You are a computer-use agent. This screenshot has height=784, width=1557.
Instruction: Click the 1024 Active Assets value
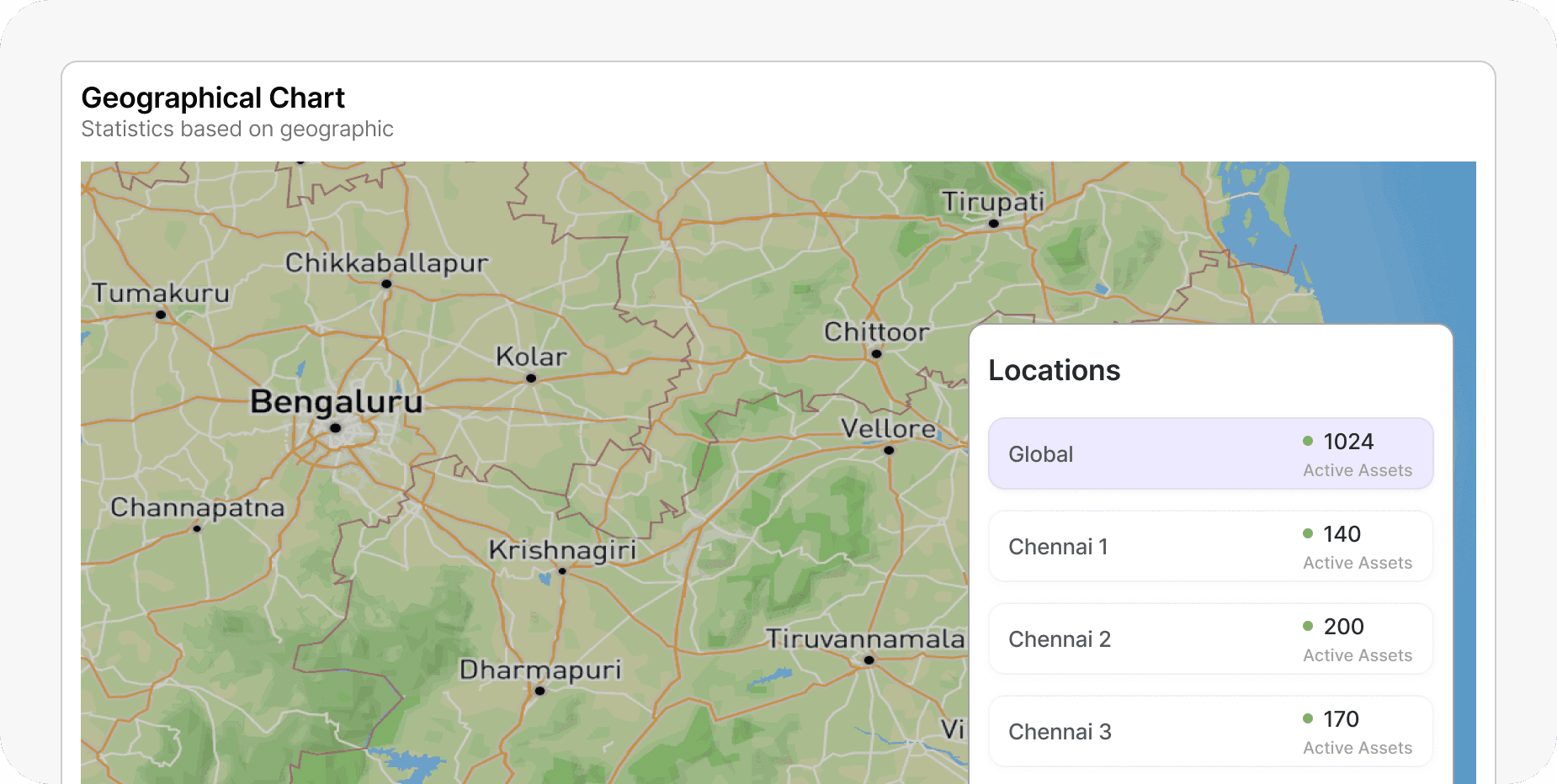(1348, 442)
